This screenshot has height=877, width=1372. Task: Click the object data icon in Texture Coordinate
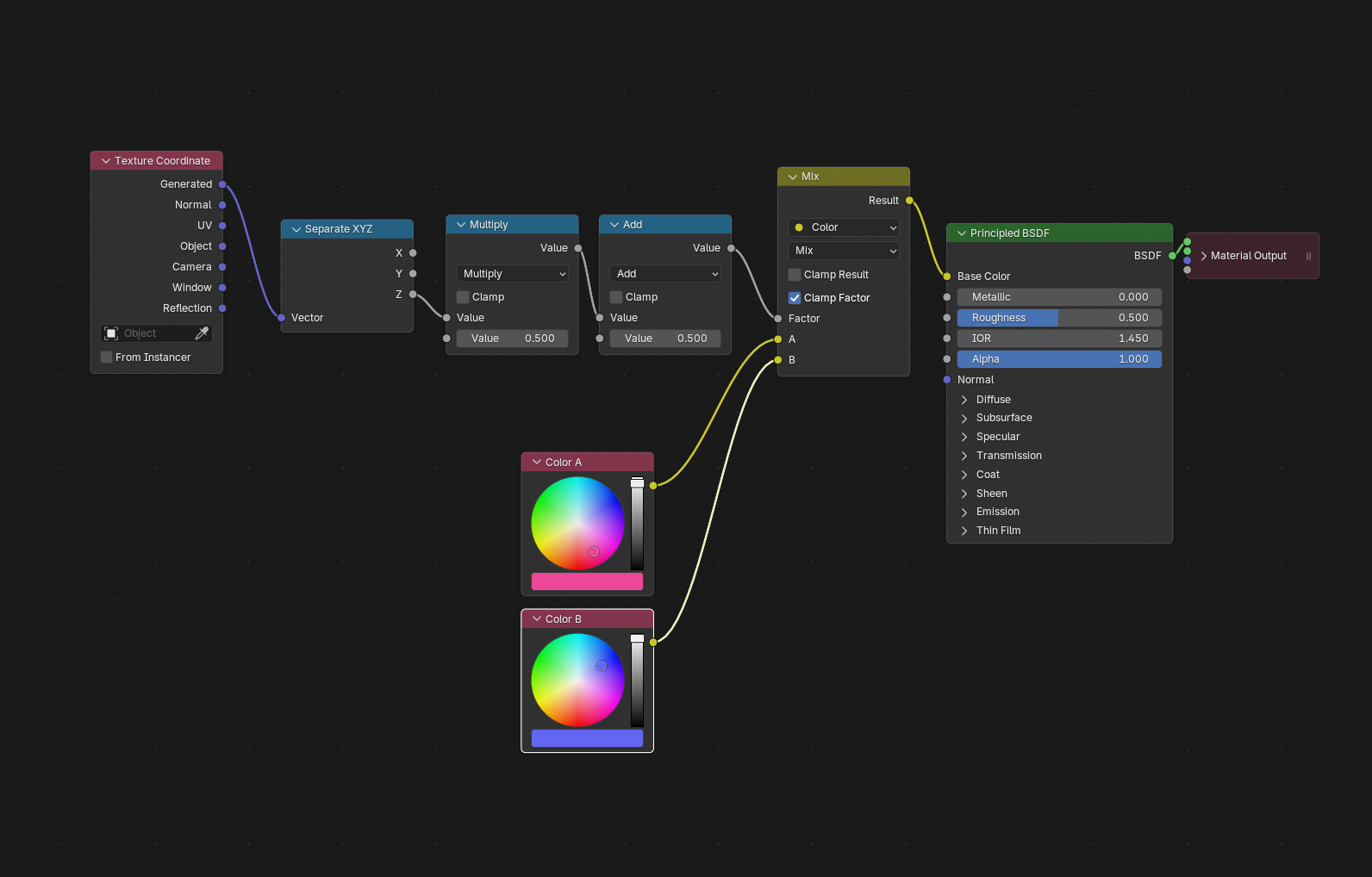tap(111, 333)
